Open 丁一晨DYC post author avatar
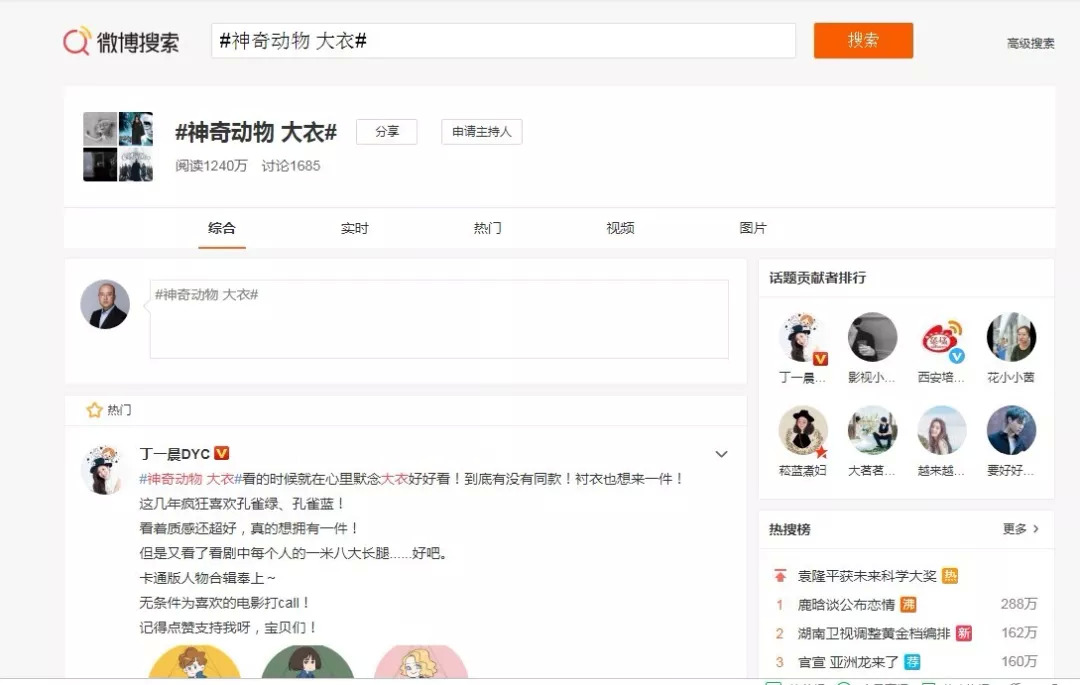The width and height of the screenshot is (1080, 685). tap(103, 470)
